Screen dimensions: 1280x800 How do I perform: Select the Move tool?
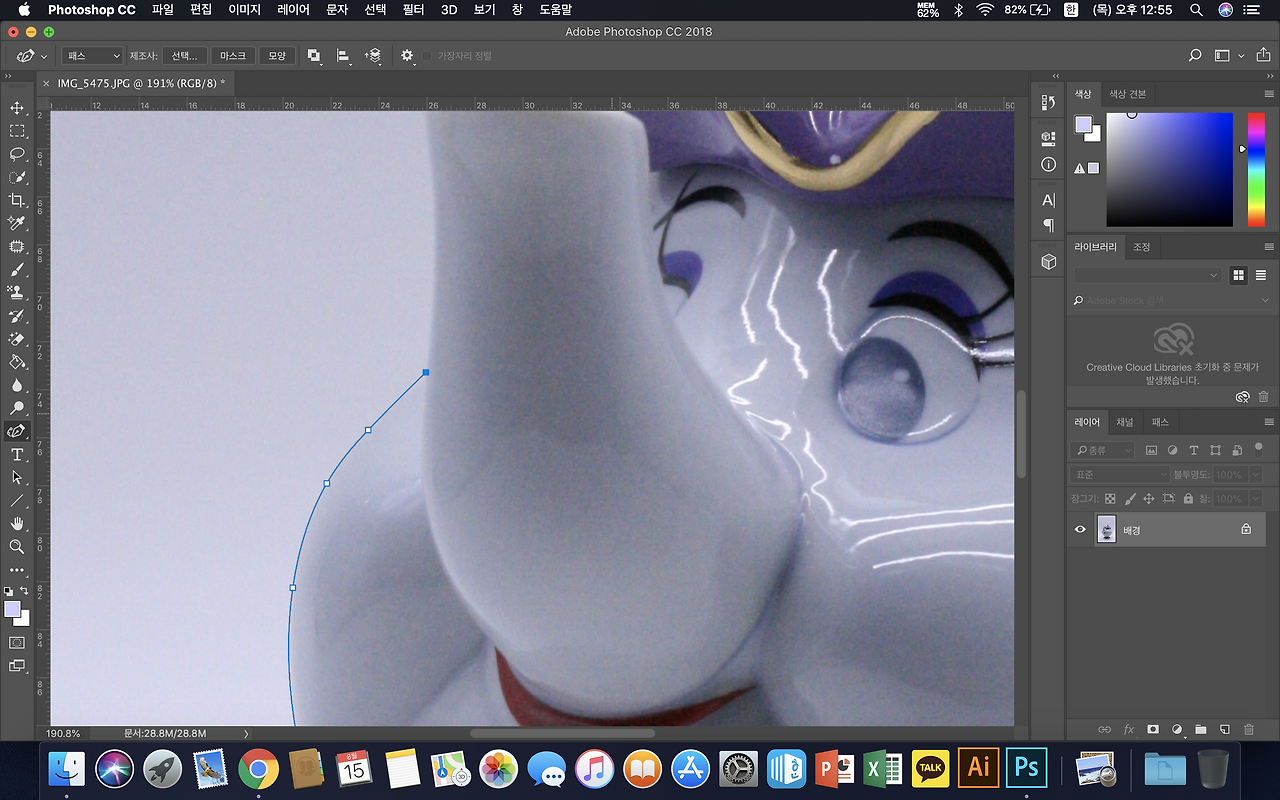pos(17,108)
